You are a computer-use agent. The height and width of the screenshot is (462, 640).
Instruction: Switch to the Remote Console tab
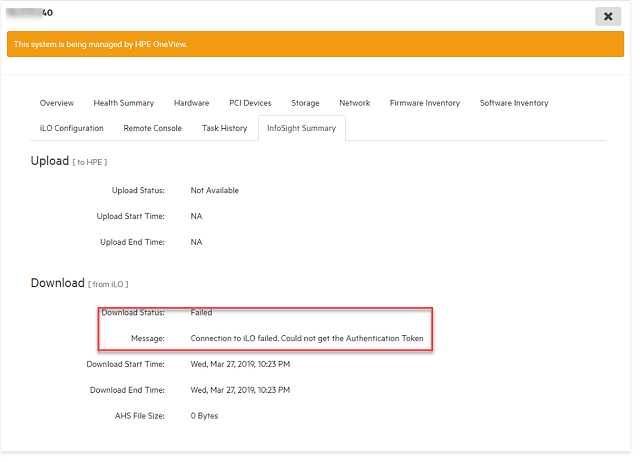click(153, 128)
